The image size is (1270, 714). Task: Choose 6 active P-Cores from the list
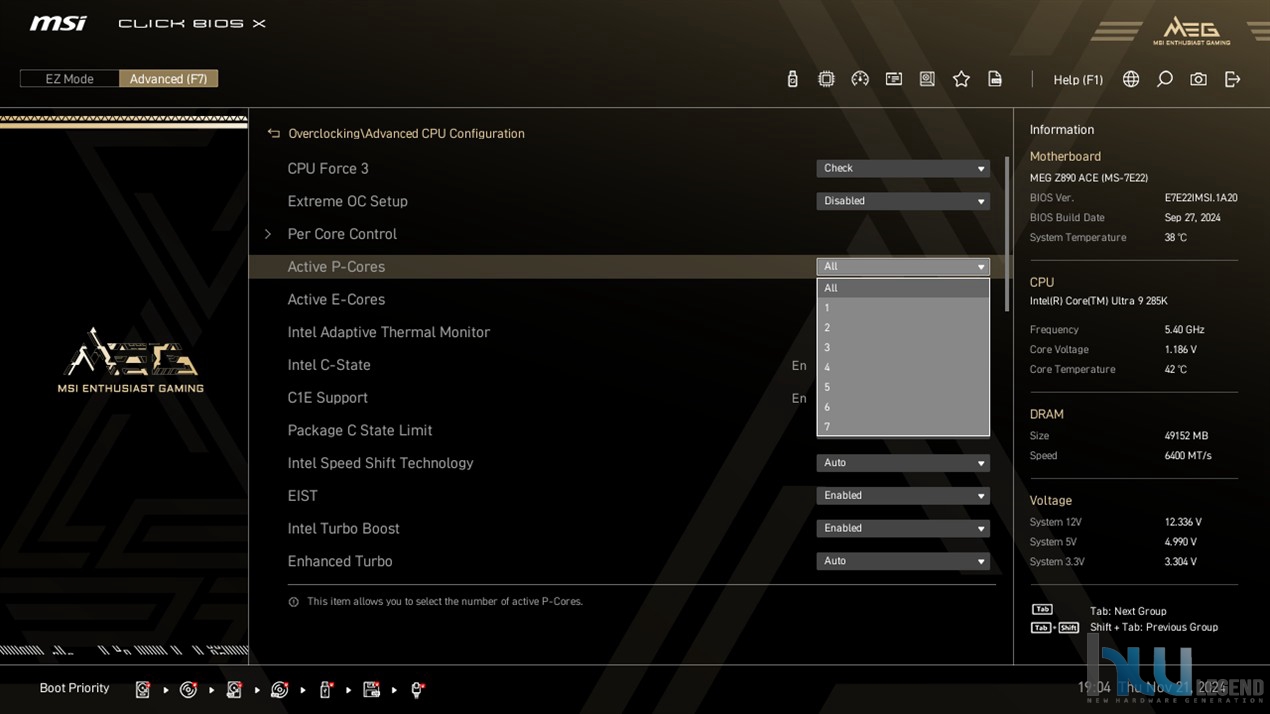903,407
